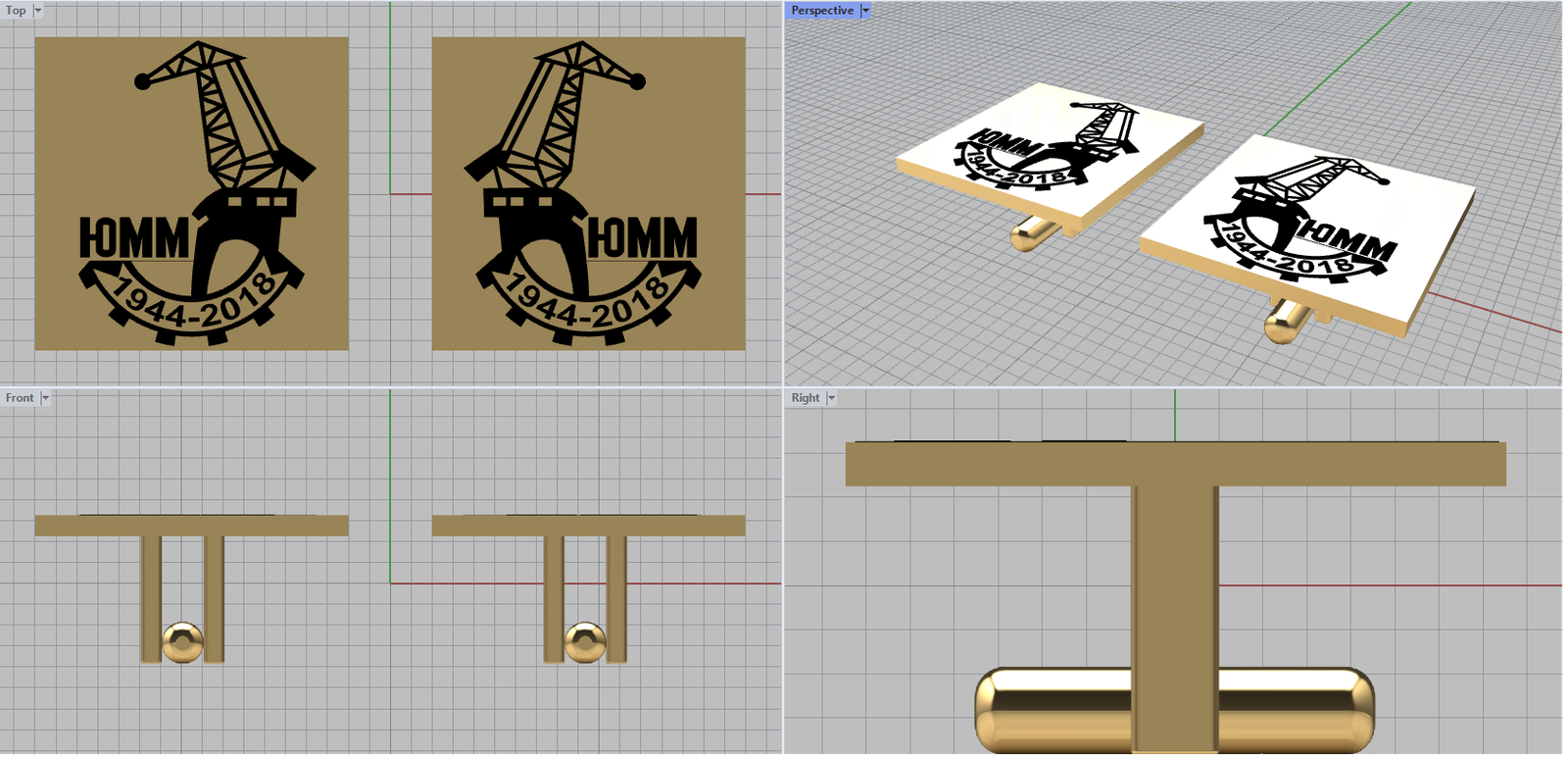Open the Top viewport dropdown arrow

coord(38,11)
